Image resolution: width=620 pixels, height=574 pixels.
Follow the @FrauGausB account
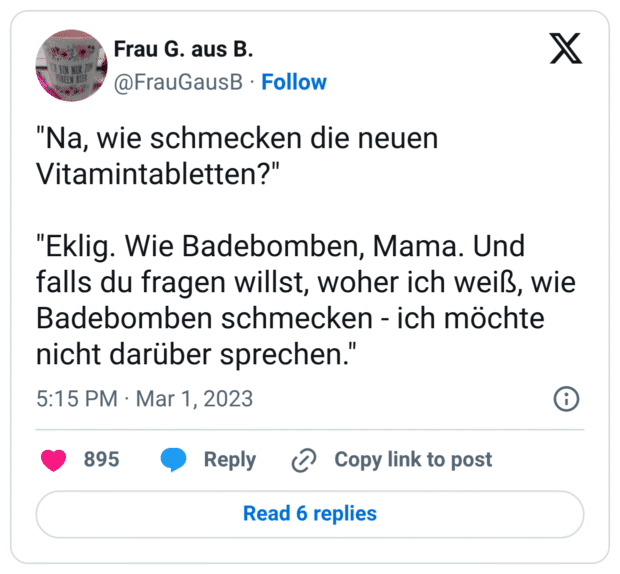click(294, 82)
